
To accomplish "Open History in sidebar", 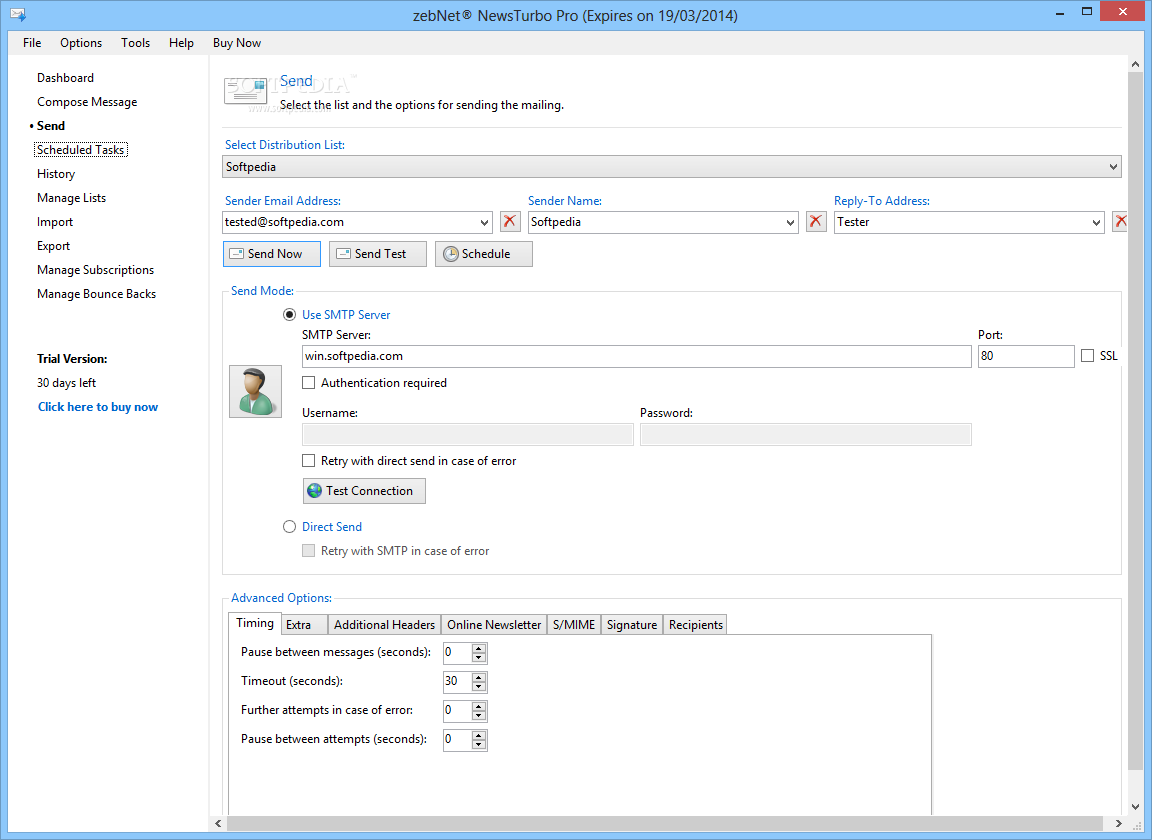I will coord(56,174).
